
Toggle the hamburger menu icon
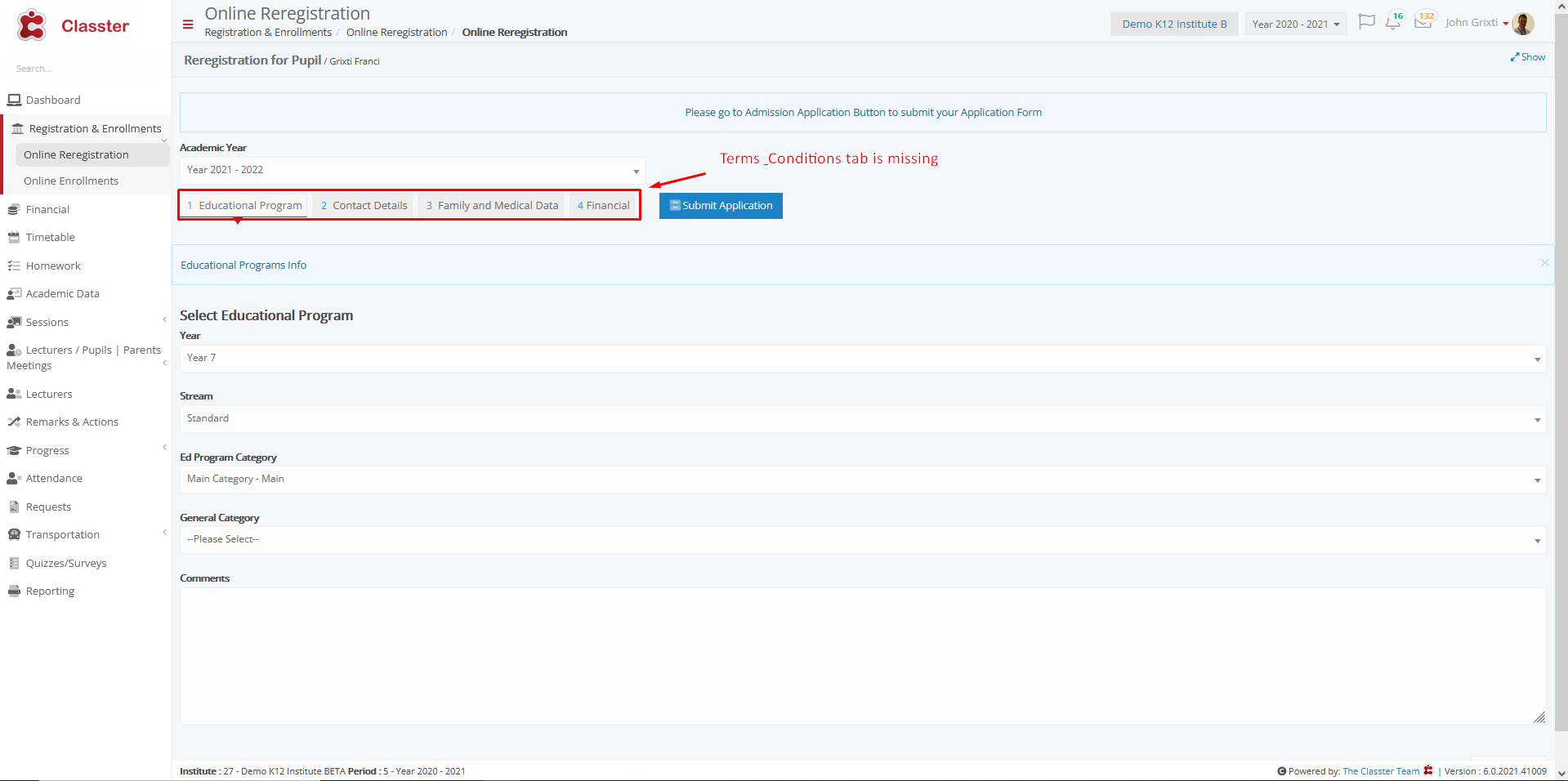[x=188, y=25]
